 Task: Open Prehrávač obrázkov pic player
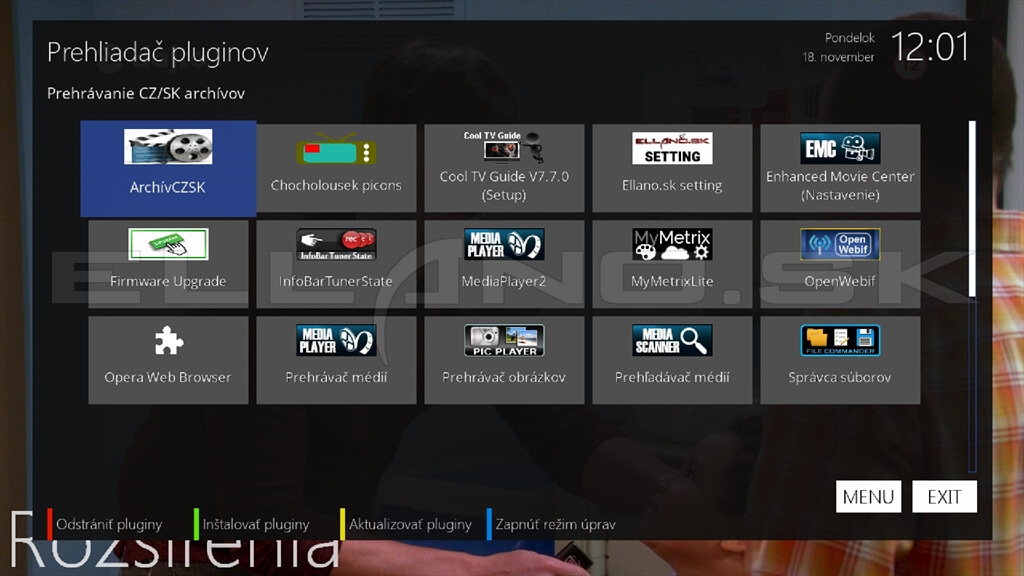pyautogui.click(x=504, y=360)
